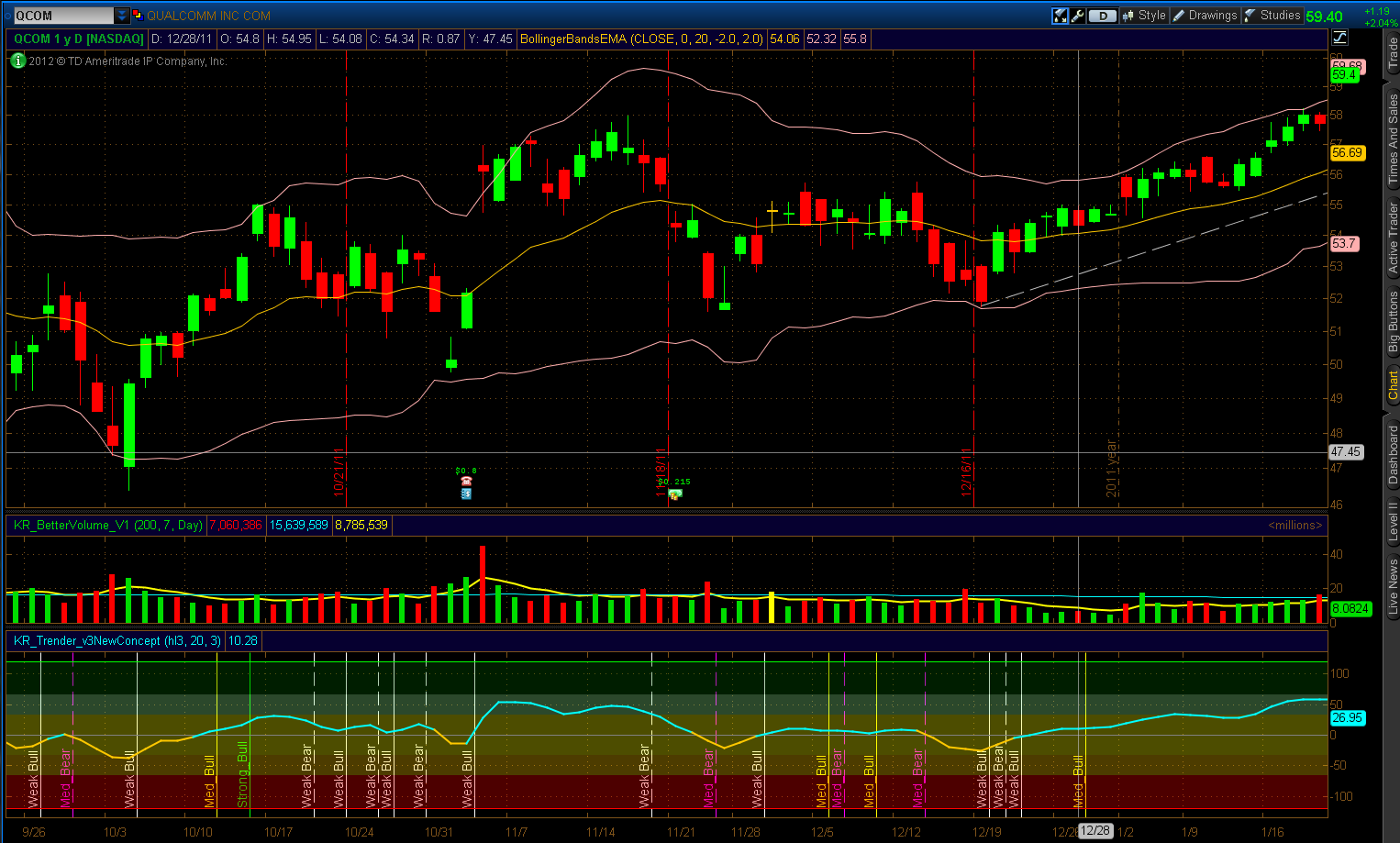Click the C: 54.34 close price cell
This screenshot has height=843, width=1400.
[392, 39]
